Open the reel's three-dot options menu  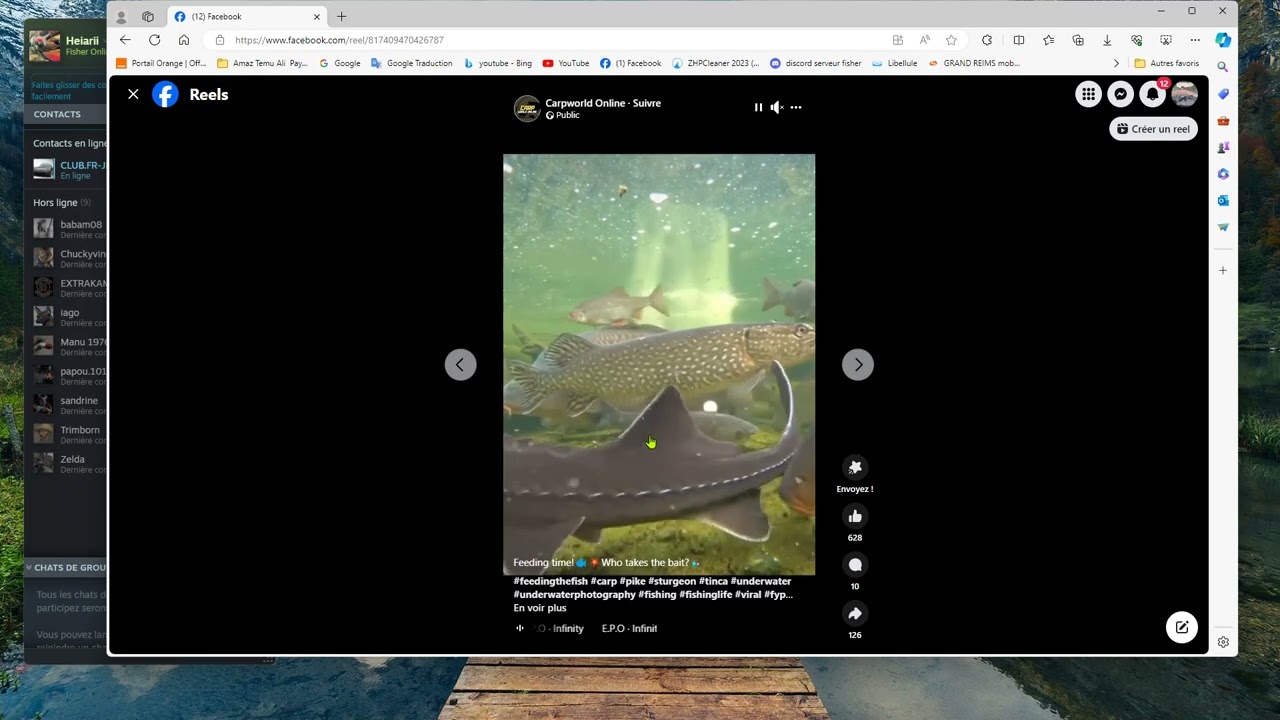click(x=796, y=107)
